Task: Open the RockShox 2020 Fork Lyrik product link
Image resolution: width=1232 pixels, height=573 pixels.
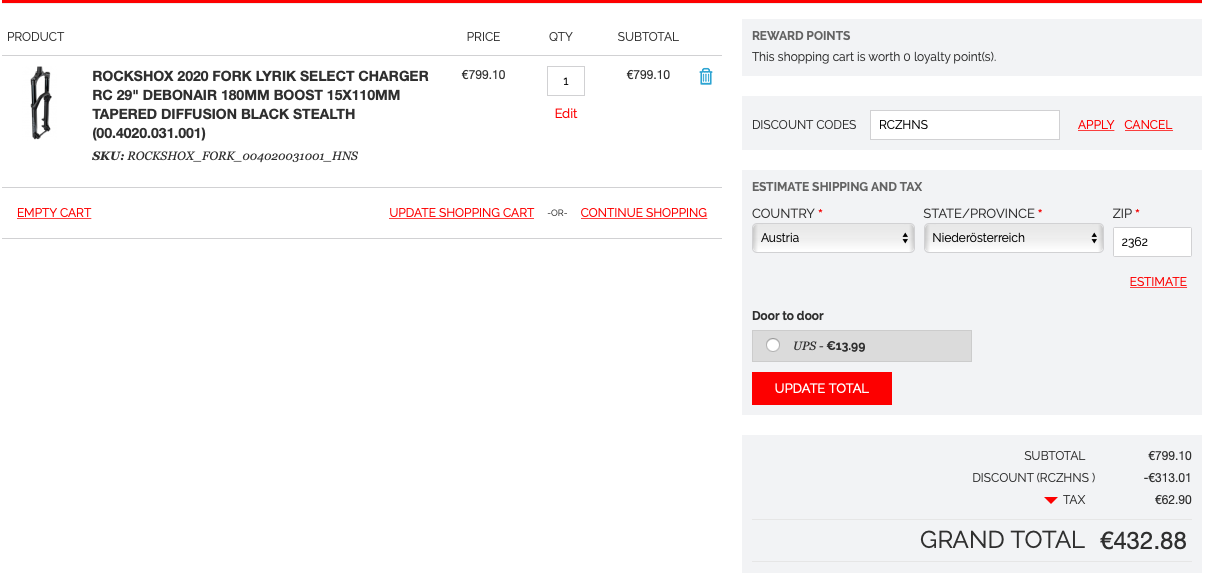Action: click(260, 104)
